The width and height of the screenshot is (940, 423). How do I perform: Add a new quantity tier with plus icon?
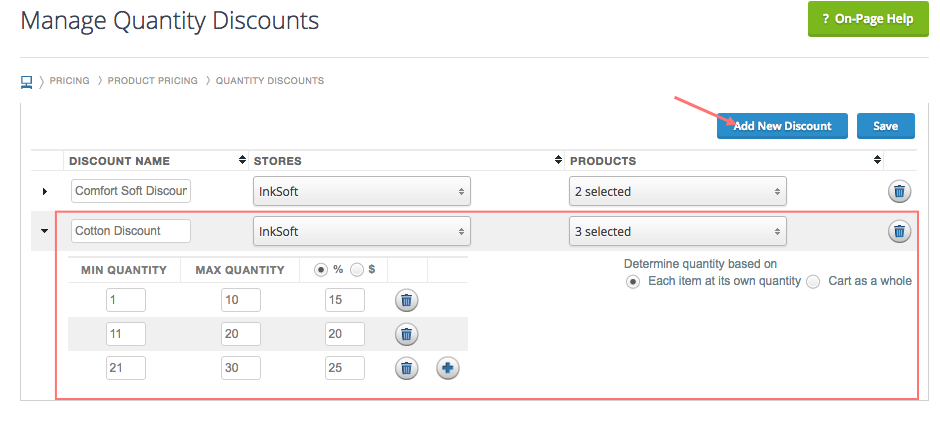coord(447,368)
